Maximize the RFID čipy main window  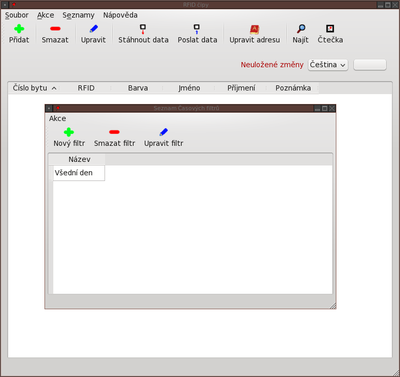pyautogui.click(x=388, y=5)
